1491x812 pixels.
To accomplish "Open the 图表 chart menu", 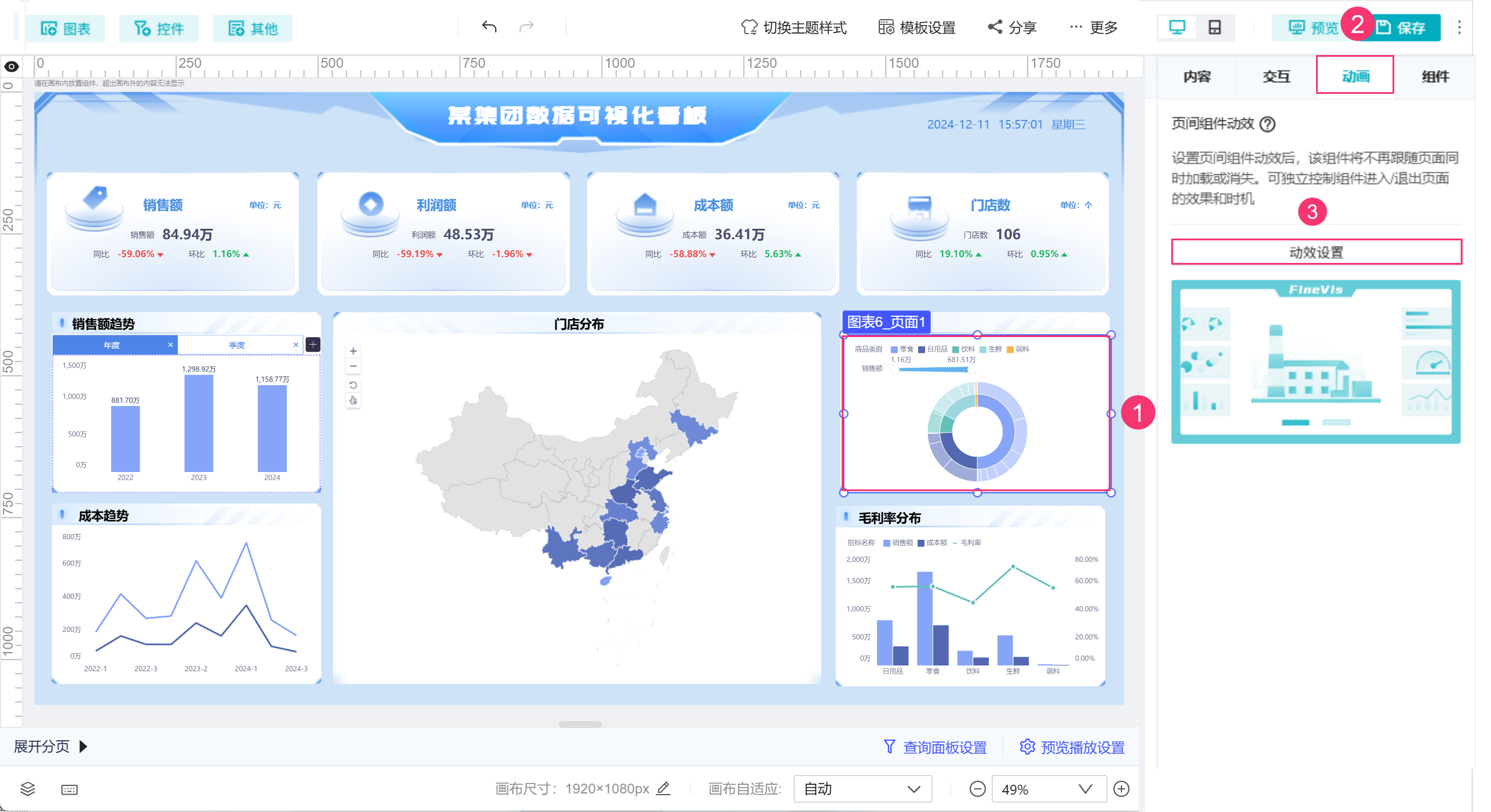I will [65, 28].
